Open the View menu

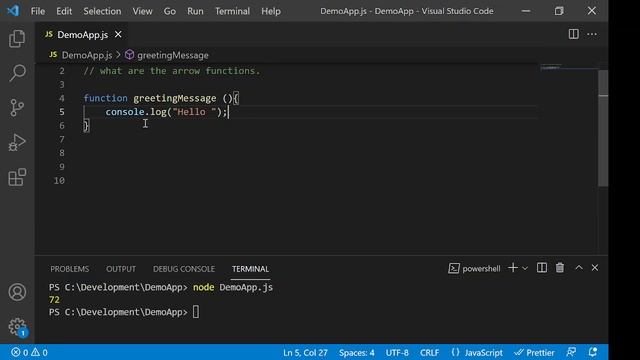142,11
